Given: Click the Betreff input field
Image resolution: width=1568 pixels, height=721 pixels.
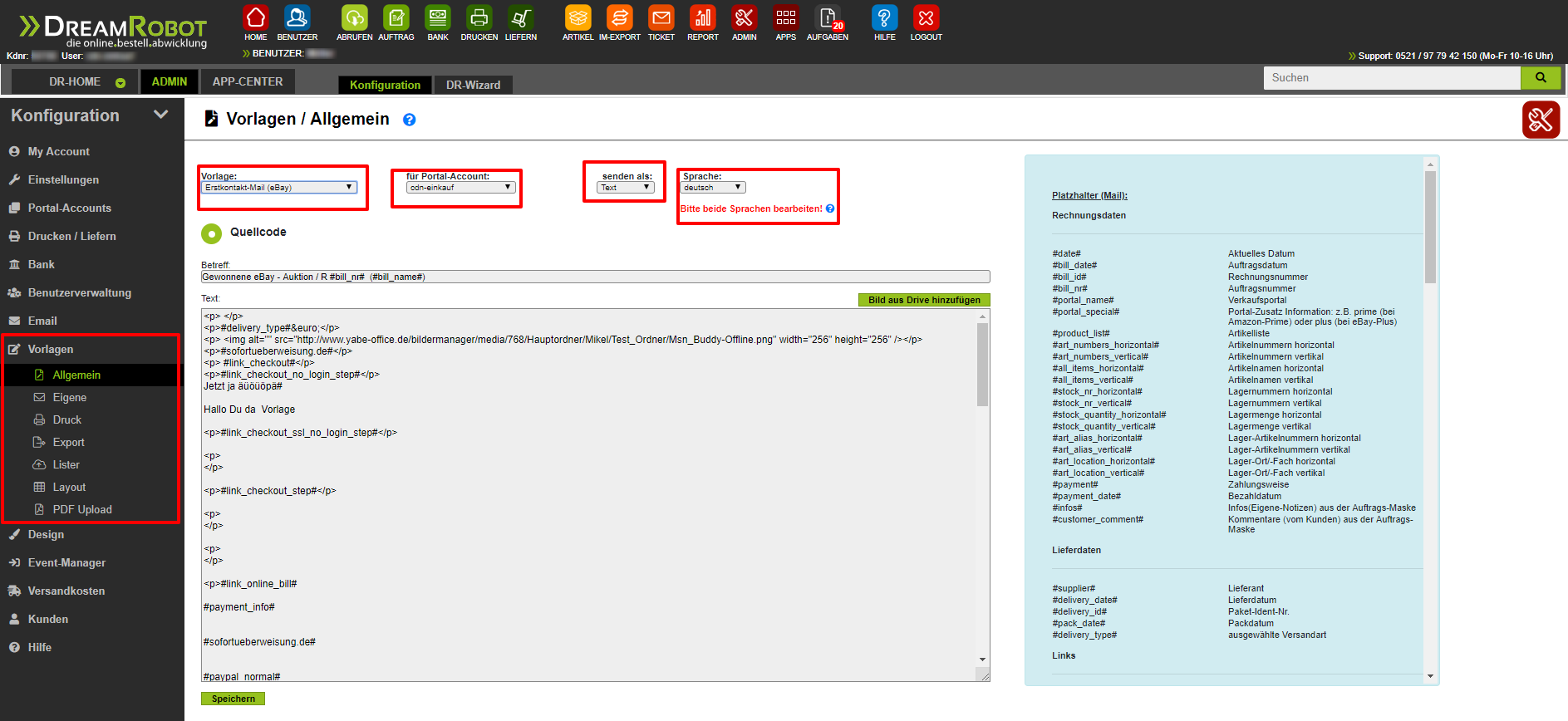Looking at the screenshot, I should [596, 277].
